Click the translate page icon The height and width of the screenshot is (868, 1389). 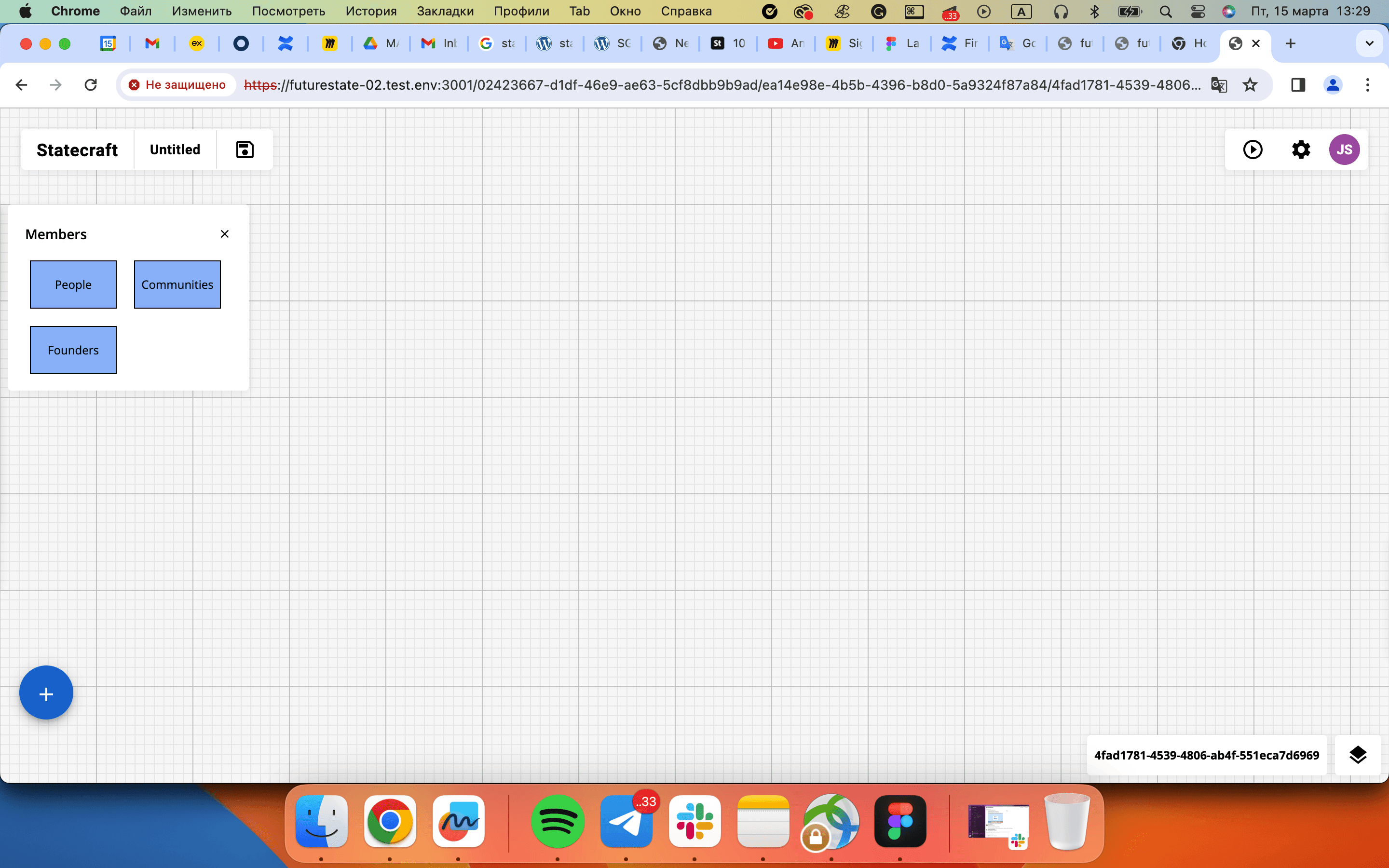tap(1219, 85)
